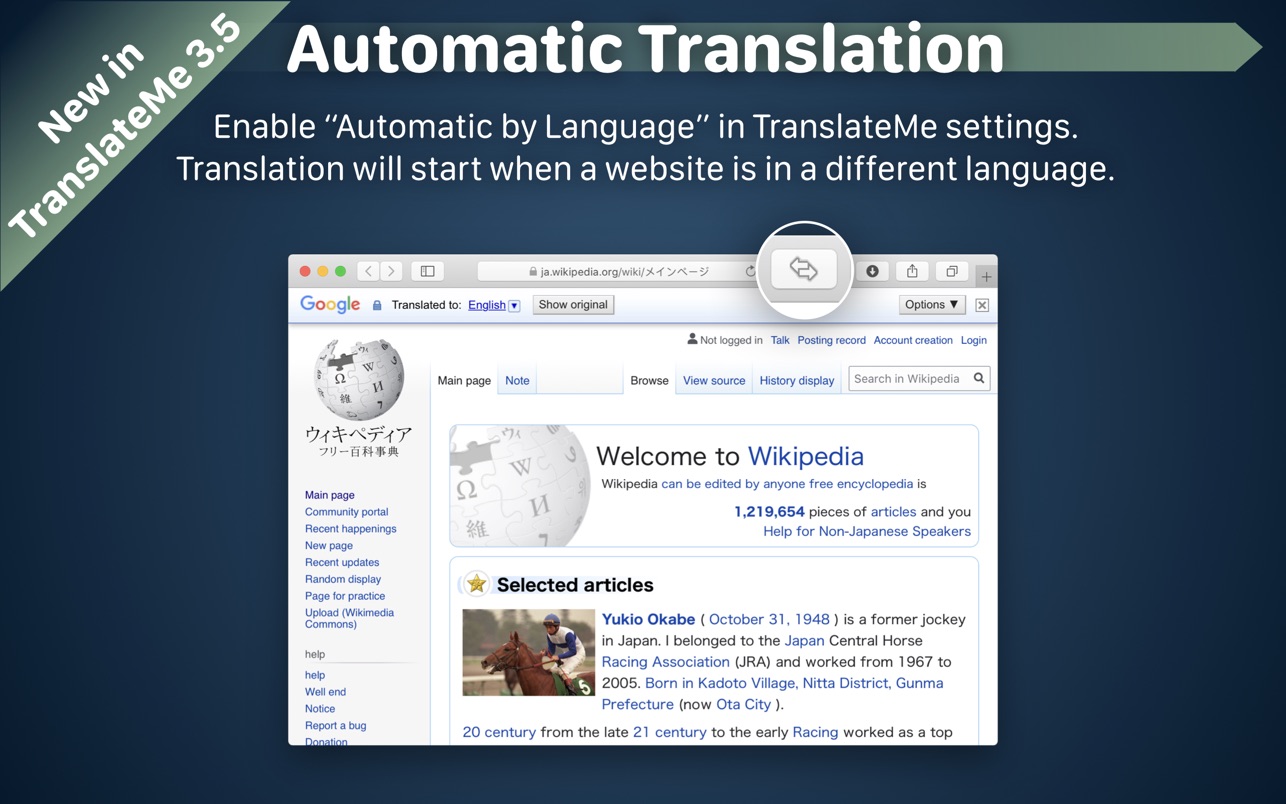This screenshot has width=1286, height=804.
Task: Open the Well end sidebar link
Action: 326,692
